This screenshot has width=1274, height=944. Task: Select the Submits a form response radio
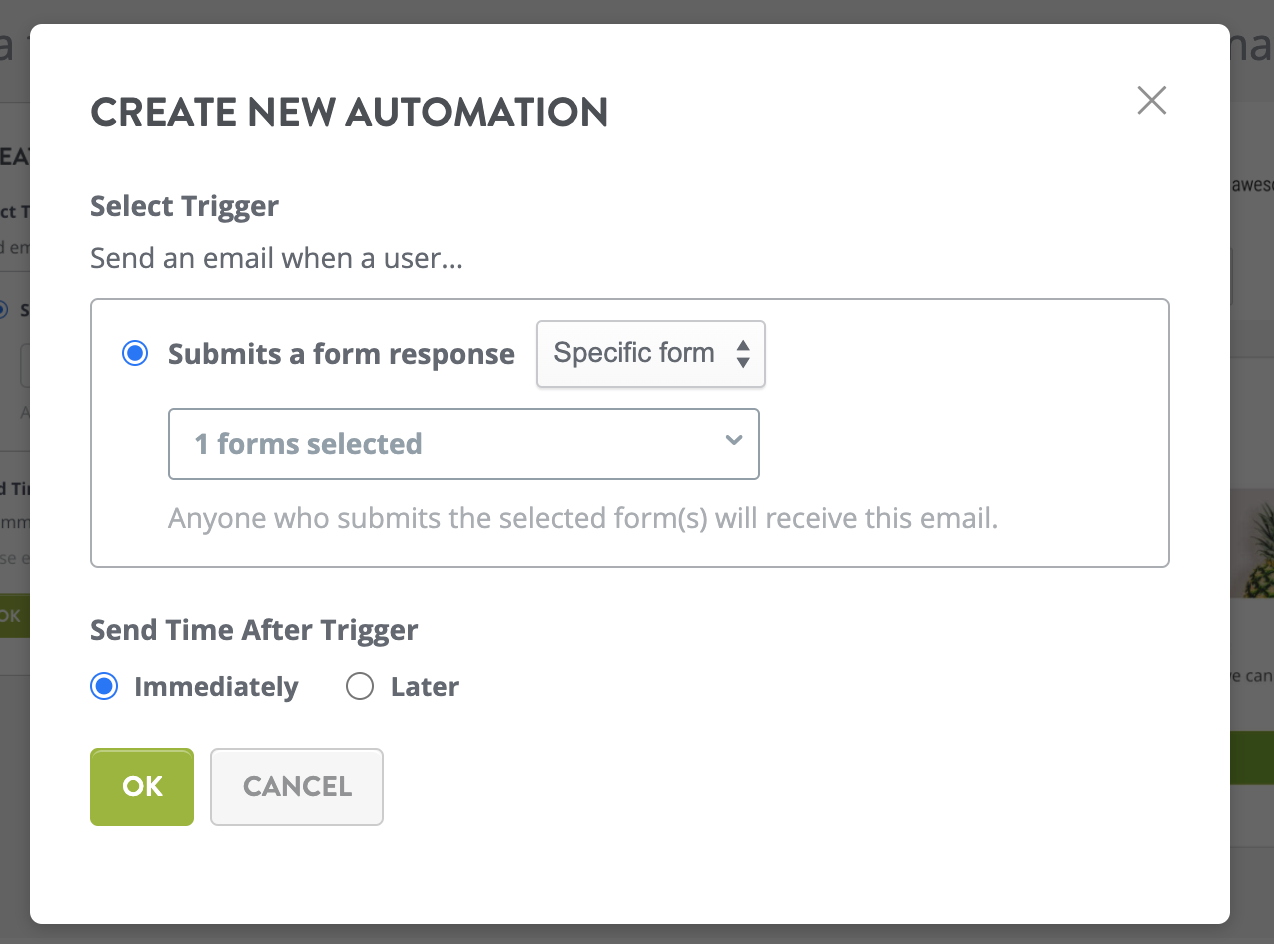134,353
